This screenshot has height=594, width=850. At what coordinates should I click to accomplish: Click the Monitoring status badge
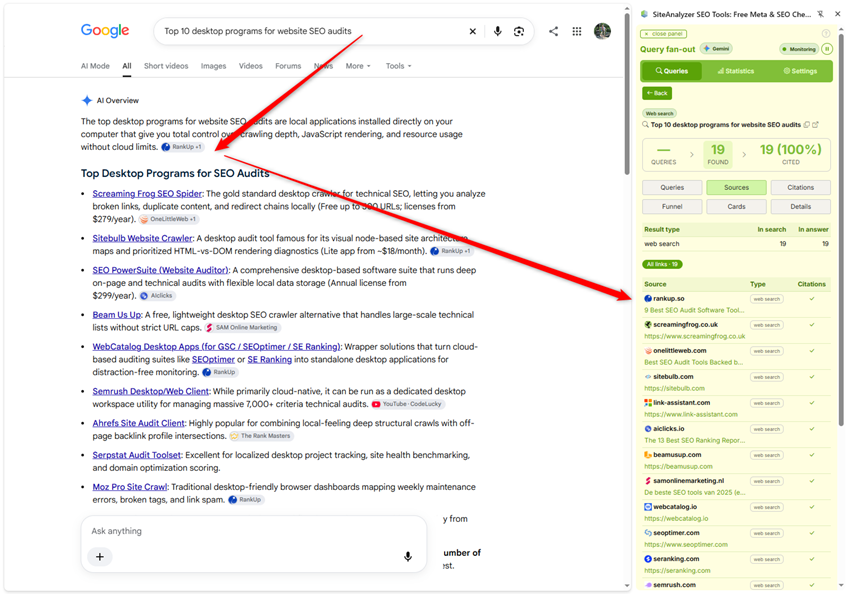point(799,49)
